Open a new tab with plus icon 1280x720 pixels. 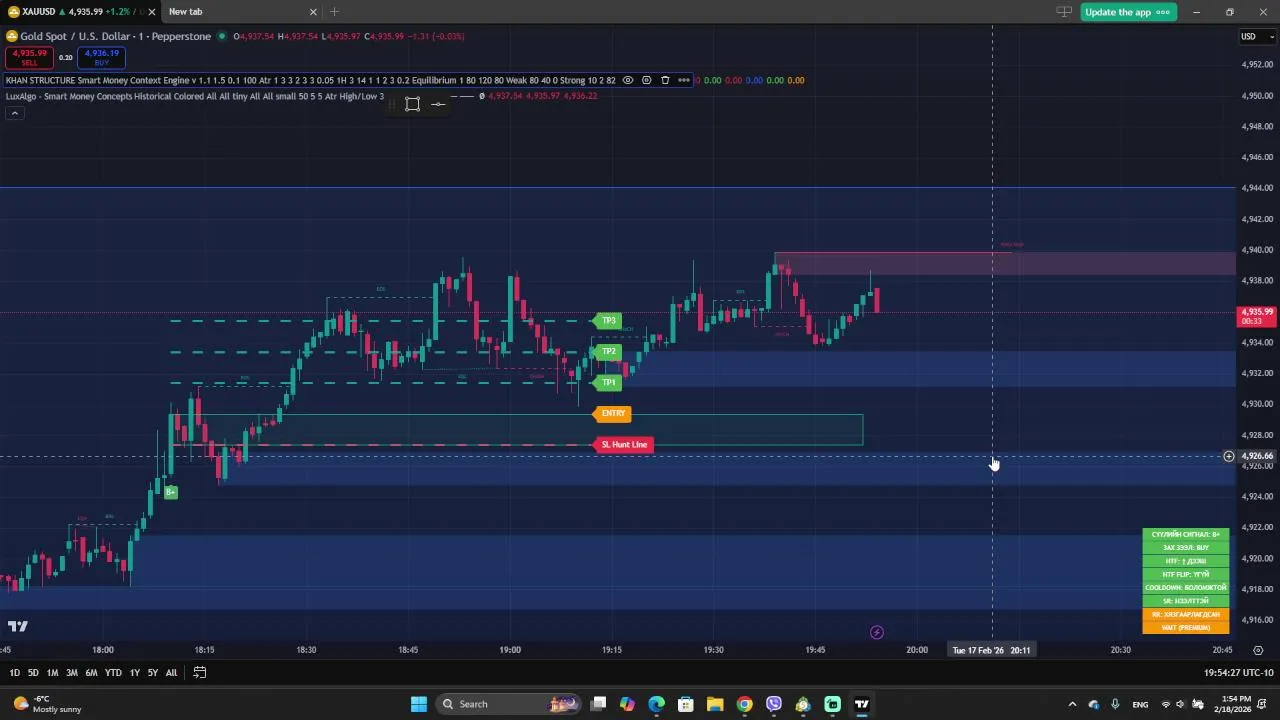[334, 12]
